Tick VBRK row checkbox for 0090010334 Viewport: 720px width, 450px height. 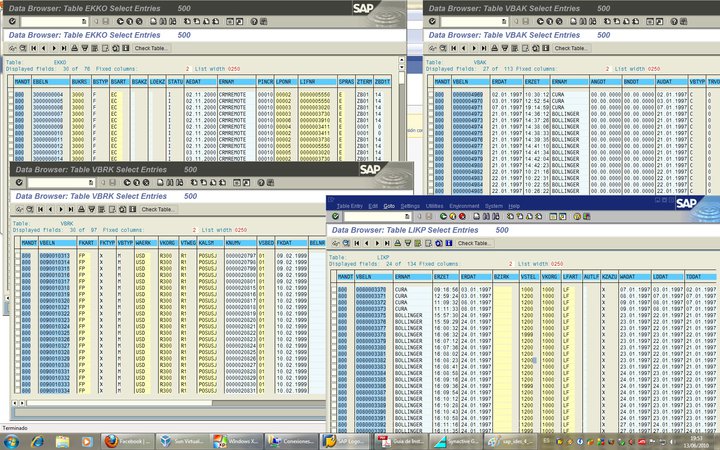(x=17, y=391)
